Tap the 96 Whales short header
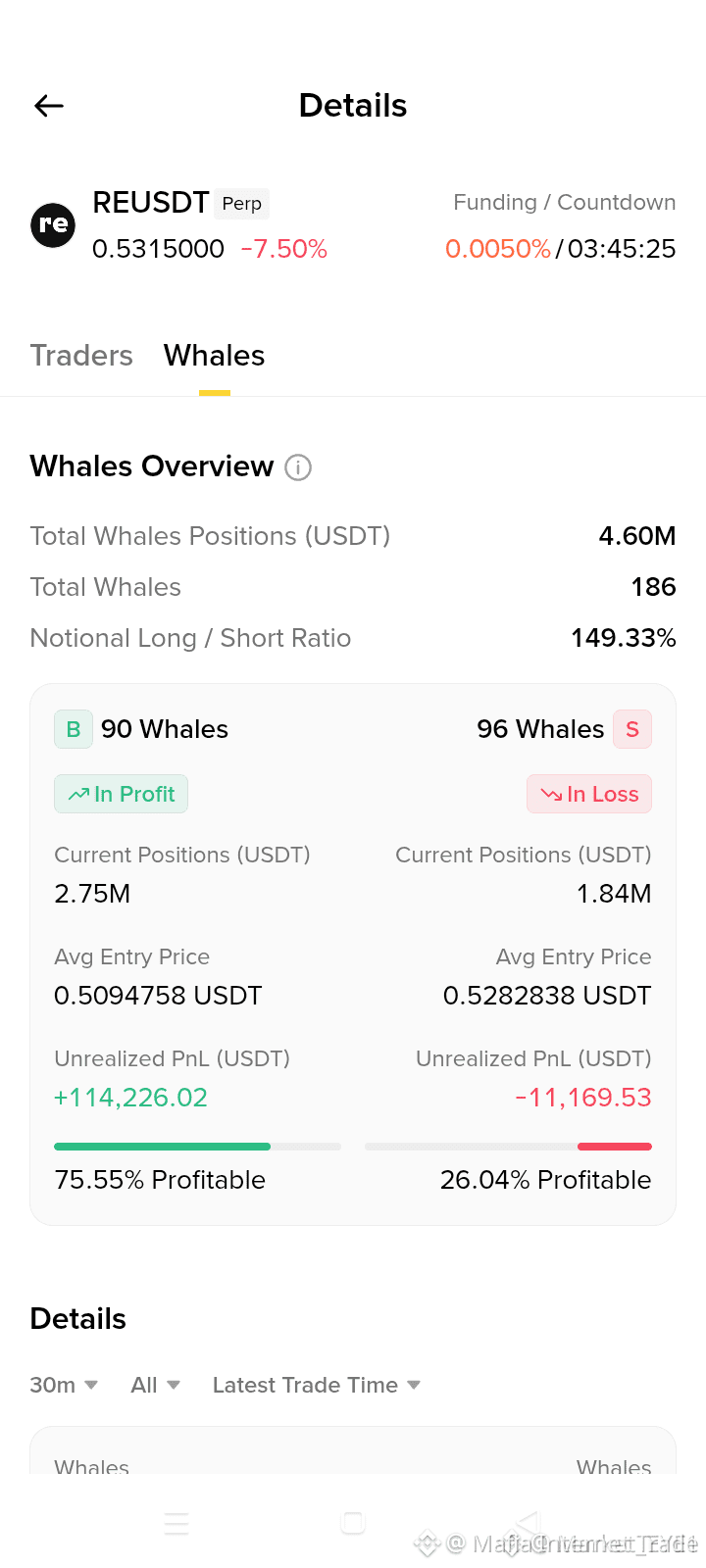This screenshot has height=1568, width=706. tap(540, 729)
